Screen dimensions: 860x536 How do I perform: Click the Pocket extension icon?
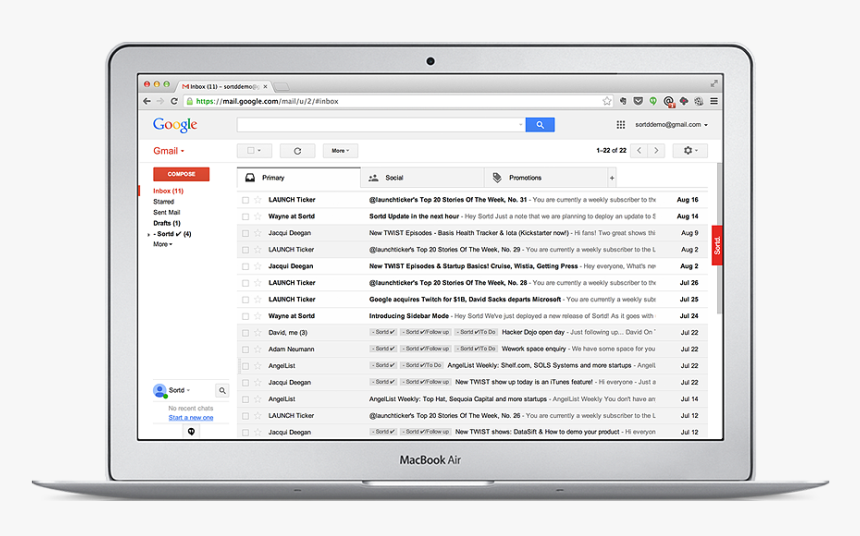coord(638,101)
